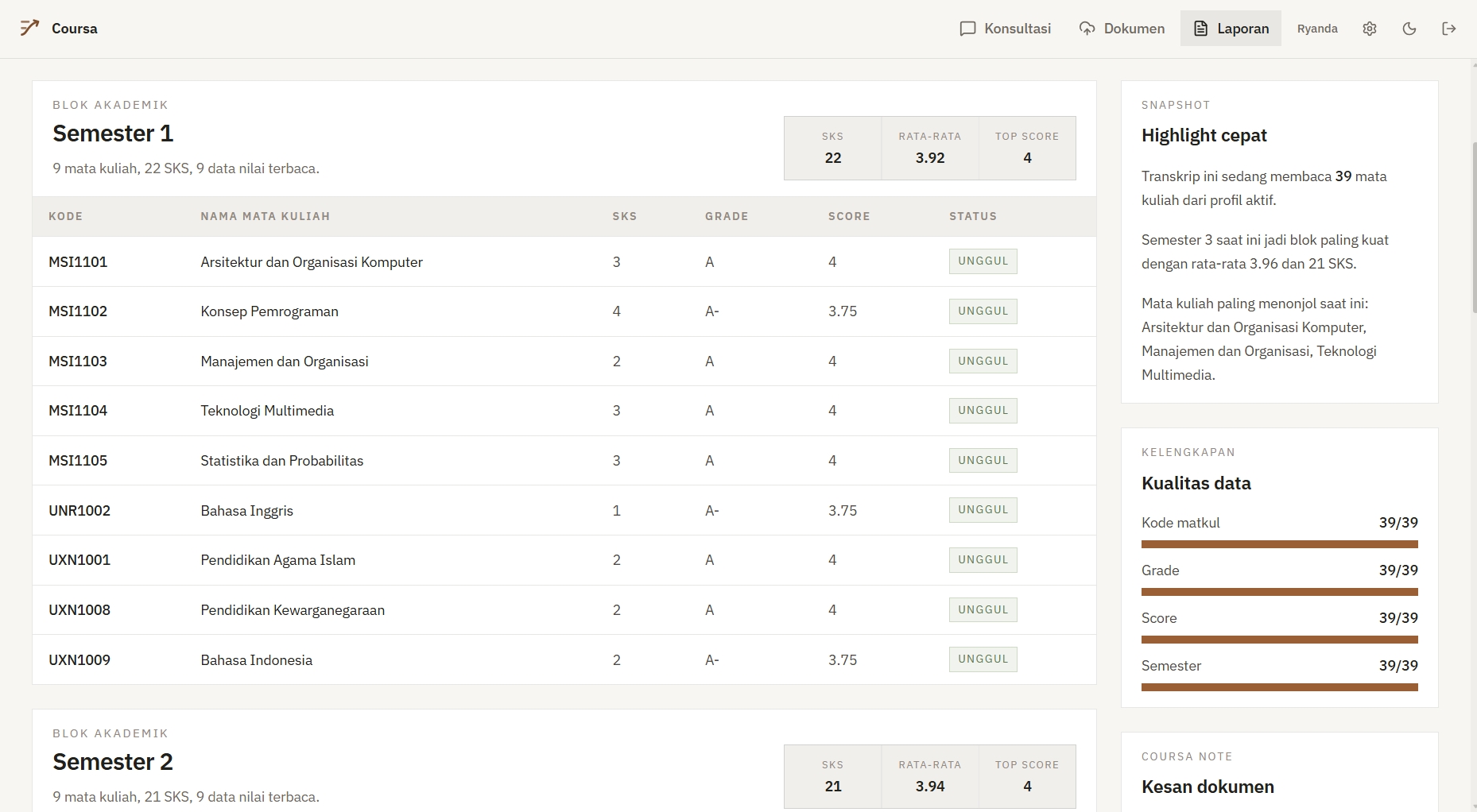Click the STATUS column header
This screenshot has height=812, width=1477.
pyautogui.click(x=973, y=216)
